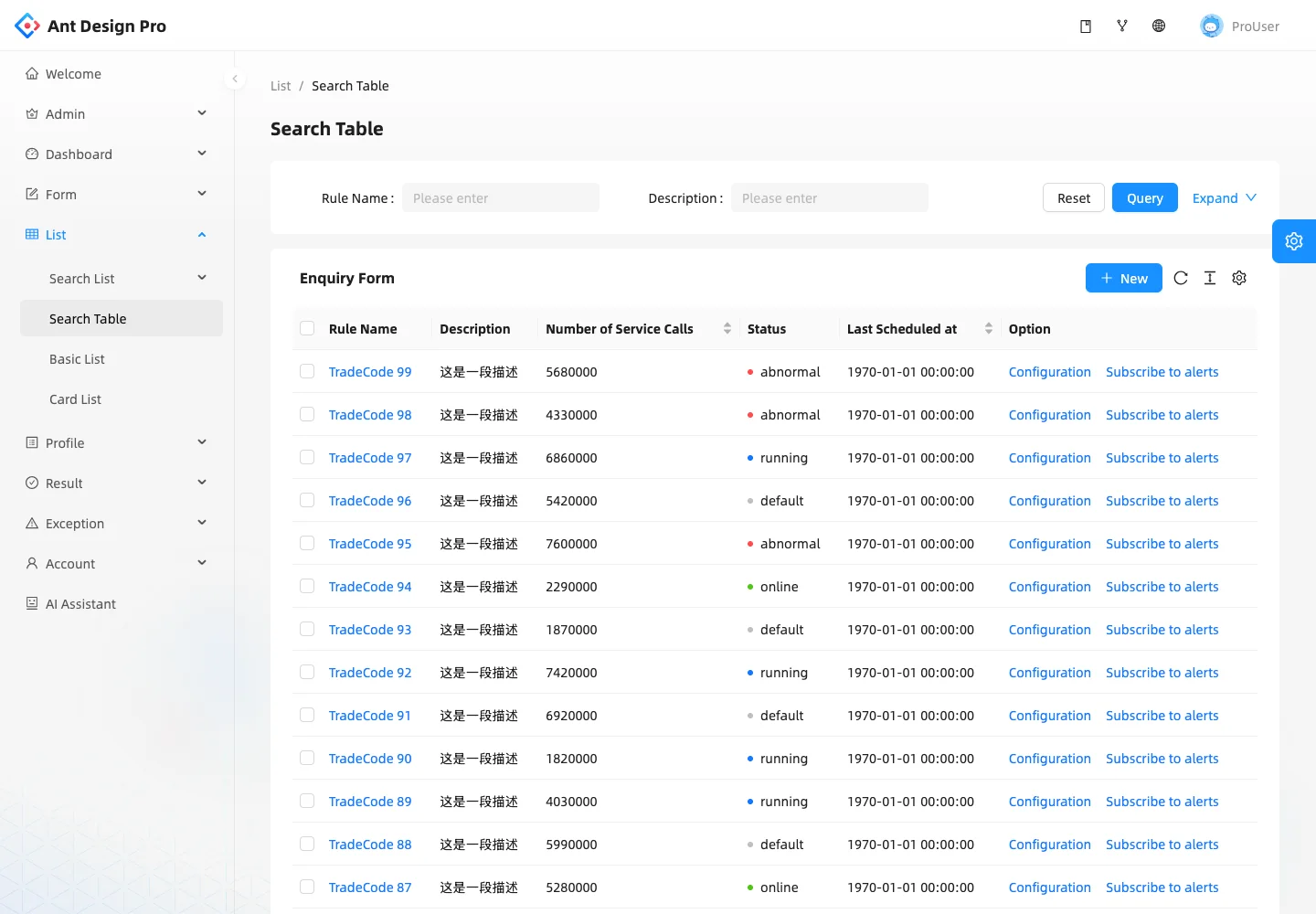This screenshot has height=914, width=1316.
Task: Check the TradeCode 96 row checkbox
Action: 307,501
